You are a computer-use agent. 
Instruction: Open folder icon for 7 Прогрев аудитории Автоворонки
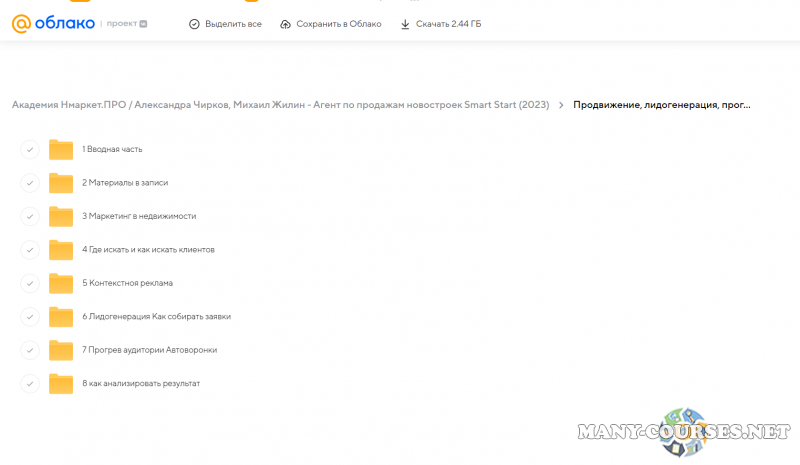pyautogui.click(x=61, y=350)
